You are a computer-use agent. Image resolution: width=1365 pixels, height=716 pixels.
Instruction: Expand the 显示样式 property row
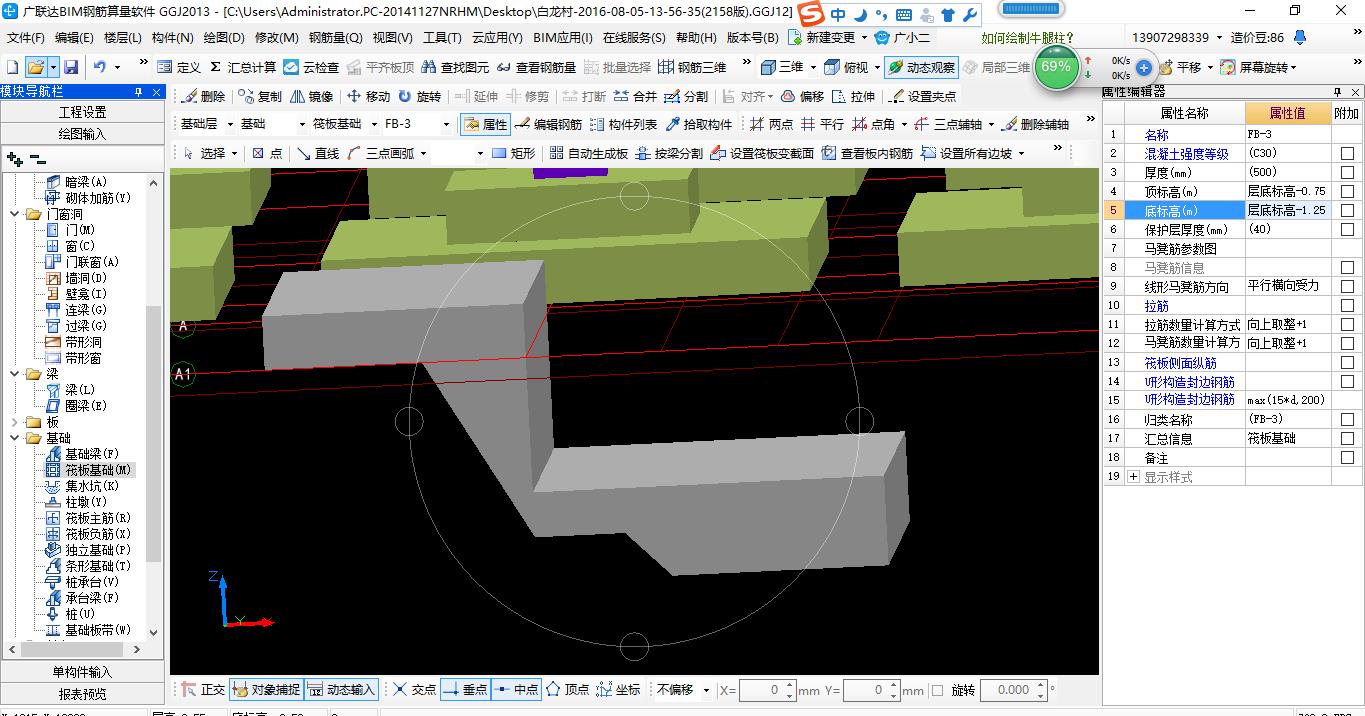pyautogui.click(x=1134, y=477)
